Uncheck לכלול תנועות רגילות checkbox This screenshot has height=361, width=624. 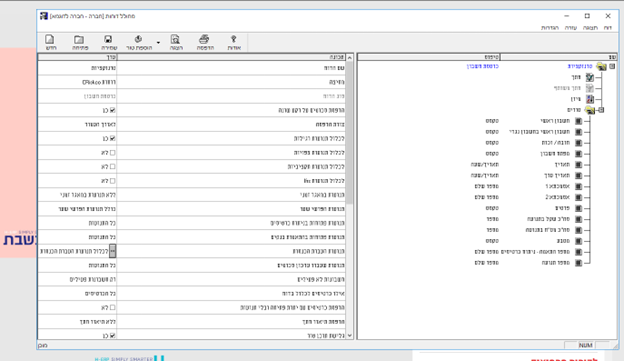113,139
